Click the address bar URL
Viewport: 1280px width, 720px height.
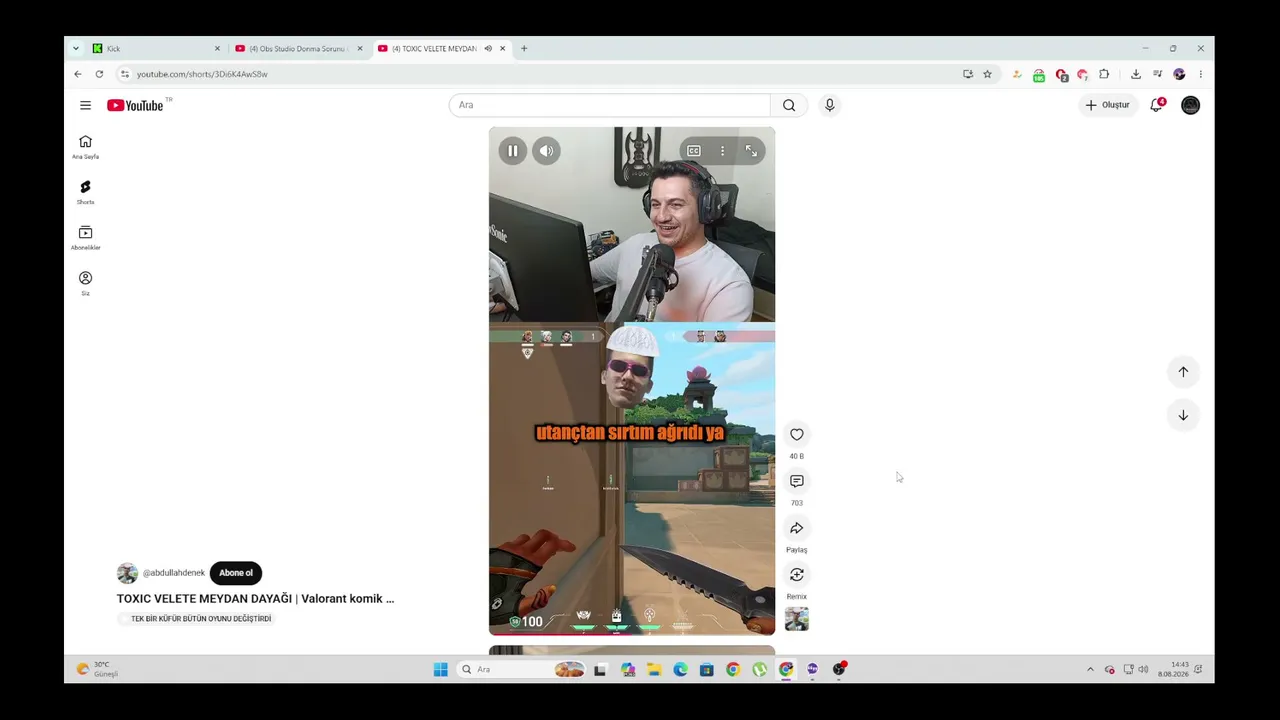tap(202, 74)
